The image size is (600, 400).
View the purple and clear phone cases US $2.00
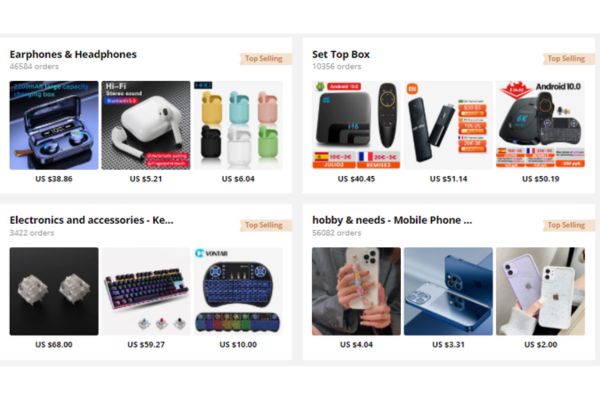click(x=540, y=291)
